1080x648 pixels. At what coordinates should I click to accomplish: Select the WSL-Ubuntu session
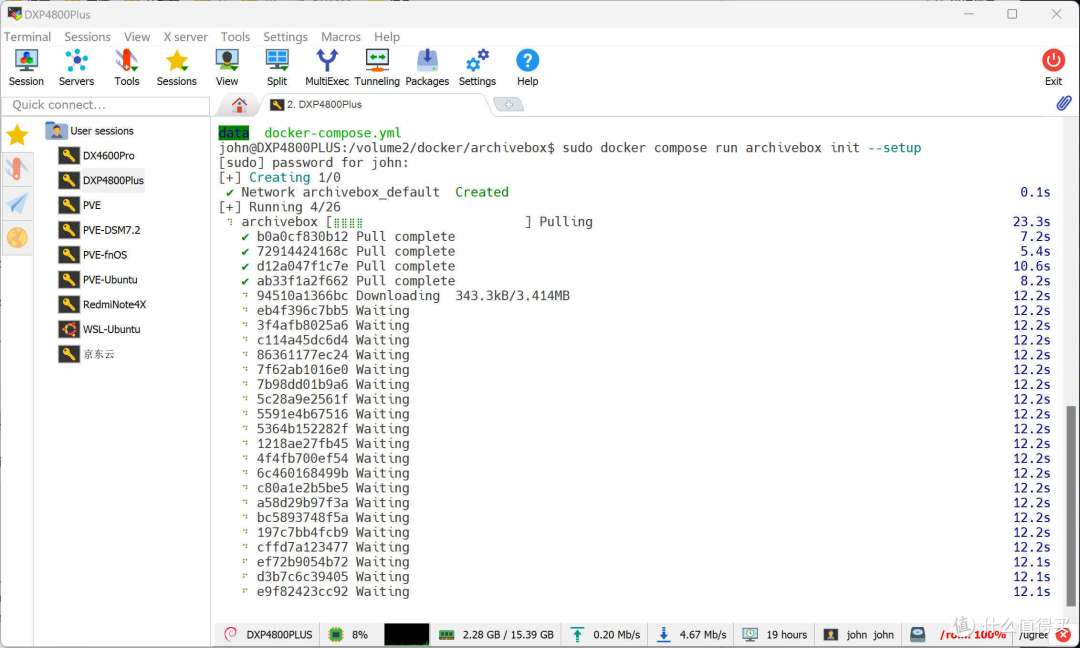pos(111,329)
